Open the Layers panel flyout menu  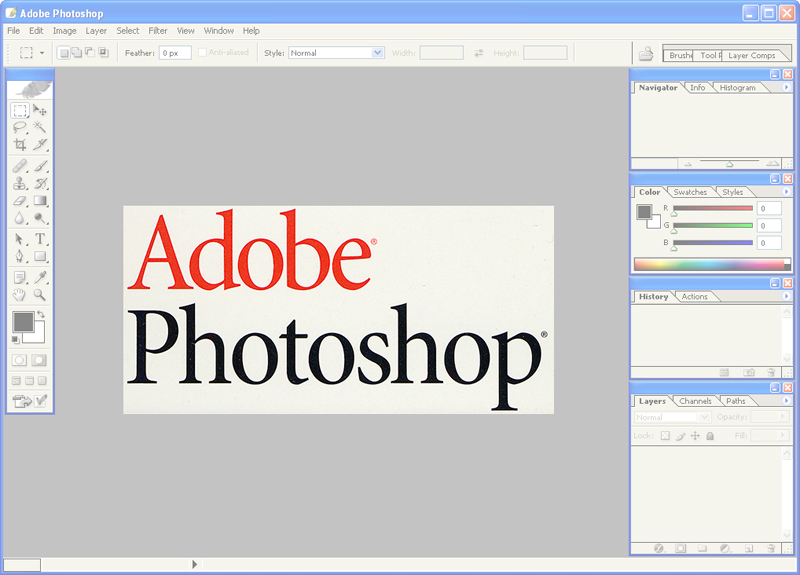point(786,401)
